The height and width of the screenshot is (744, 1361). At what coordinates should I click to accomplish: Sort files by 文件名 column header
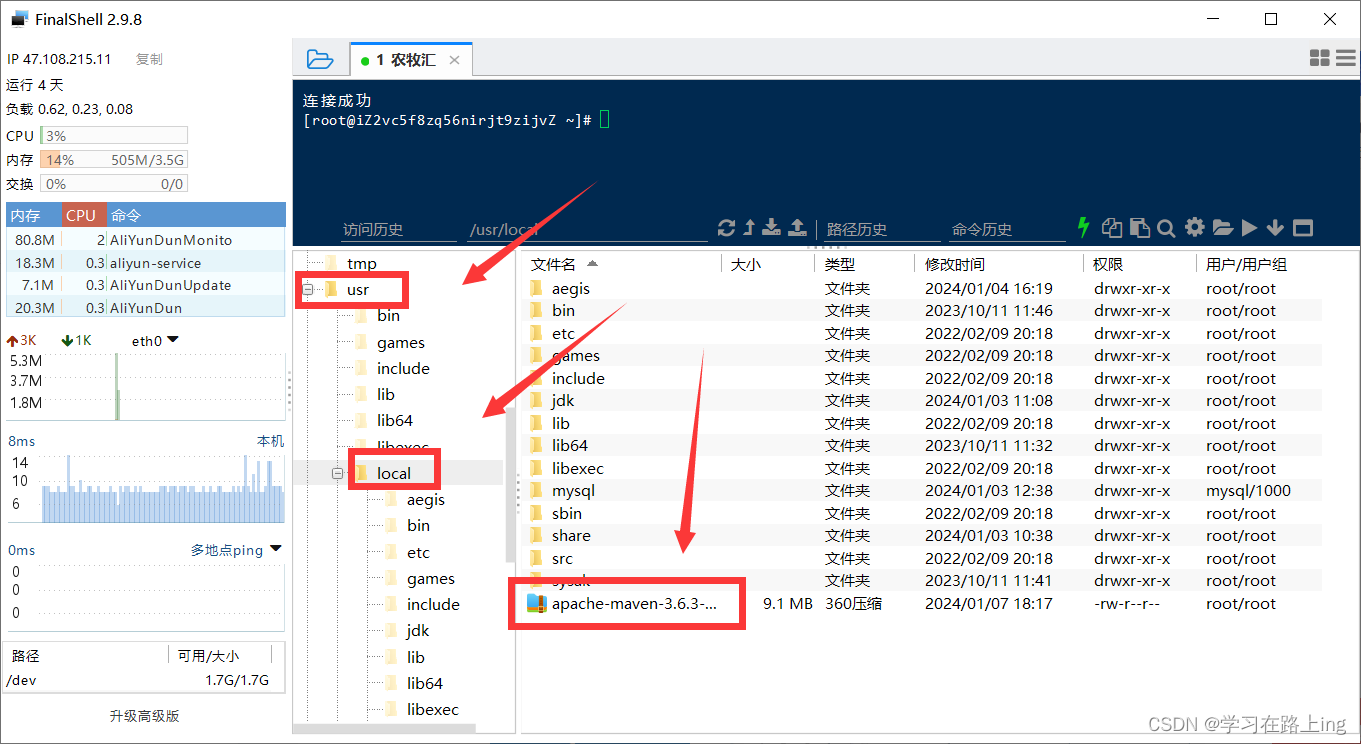tap(621, 264)
